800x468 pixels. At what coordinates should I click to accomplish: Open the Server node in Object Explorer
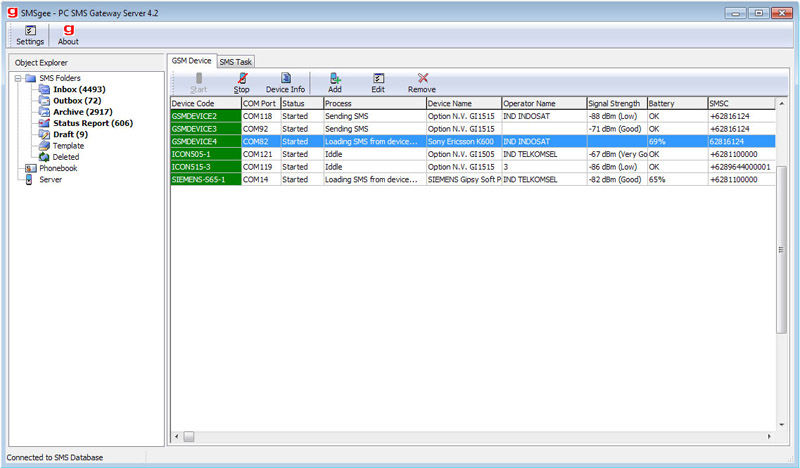coord(50,179)
